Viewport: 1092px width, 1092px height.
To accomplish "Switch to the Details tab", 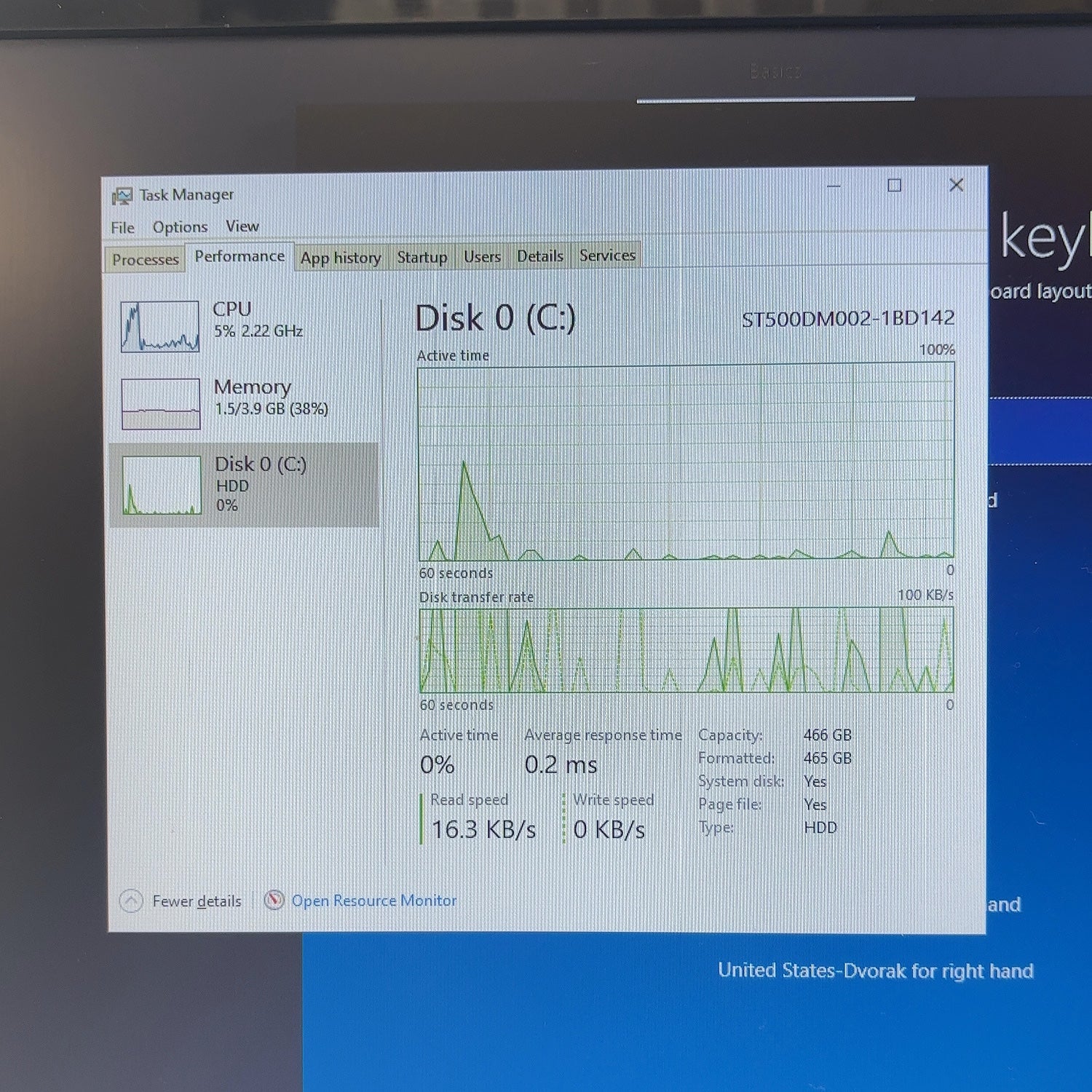I will 540,256.
